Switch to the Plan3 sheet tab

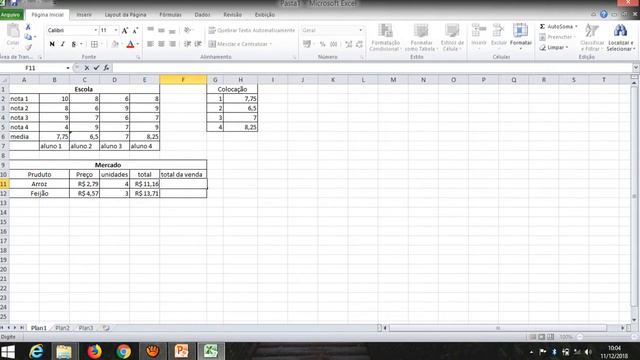[x=86, y=328]
